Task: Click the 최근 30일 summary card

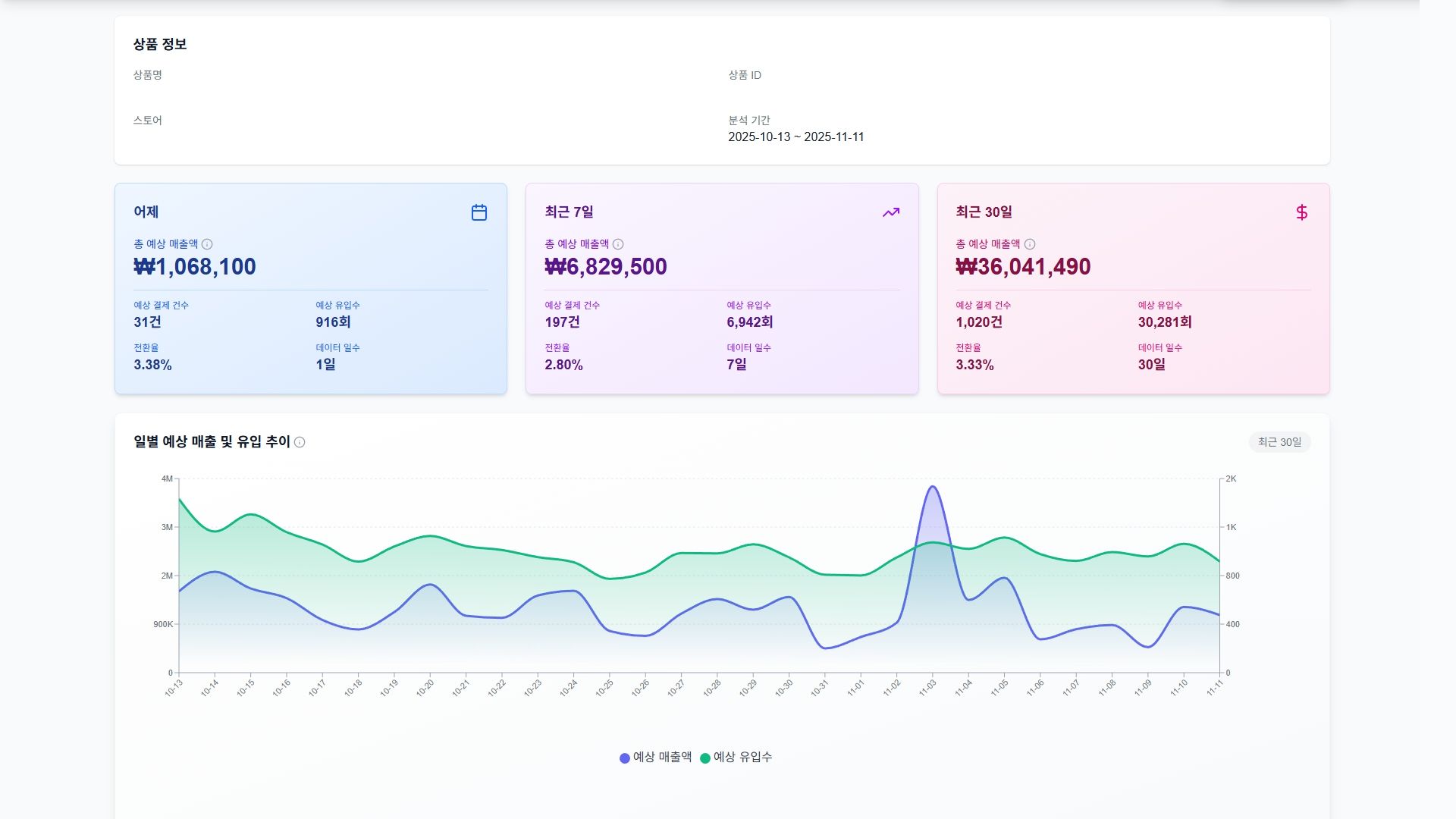Action: [1132, 288]
